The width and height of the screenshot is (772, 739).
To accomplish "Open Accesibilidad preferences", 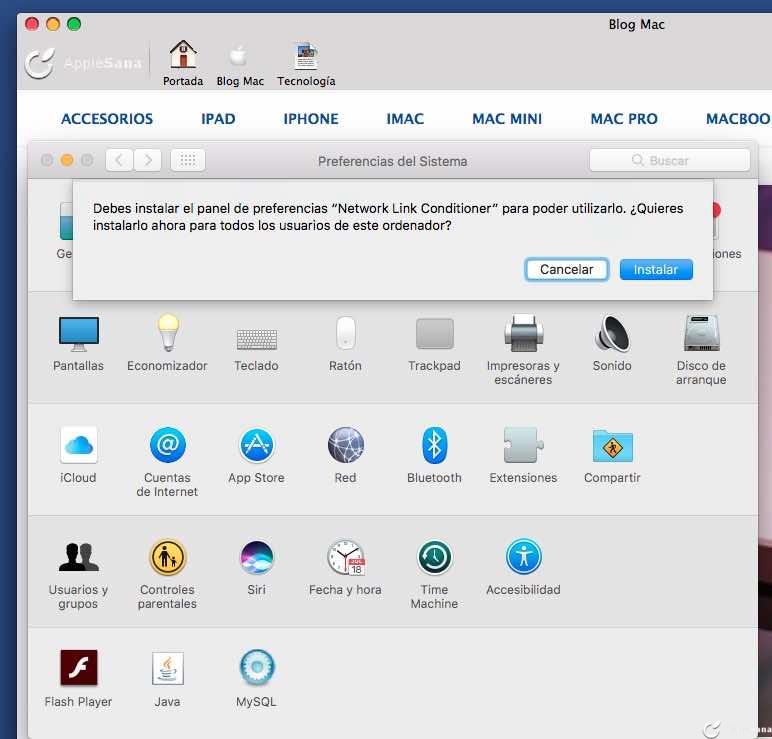I will 523,567.
